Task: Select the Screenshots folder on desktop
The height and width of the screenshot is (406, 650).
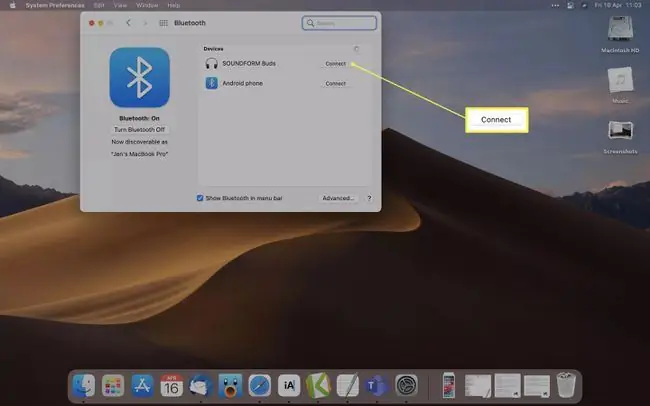Action: pos(621,131)
